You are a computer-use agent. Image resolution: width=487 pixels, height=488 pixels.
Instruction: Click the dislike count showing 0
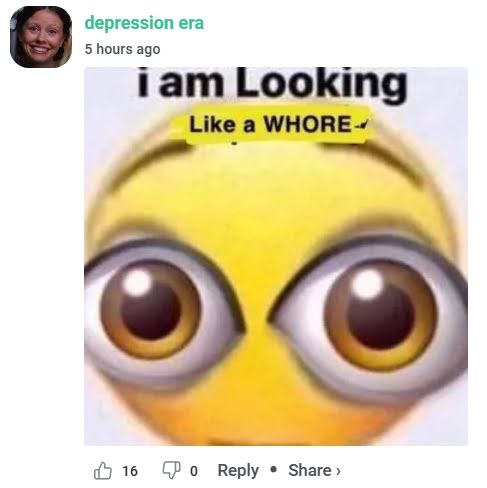coord(194,471)
